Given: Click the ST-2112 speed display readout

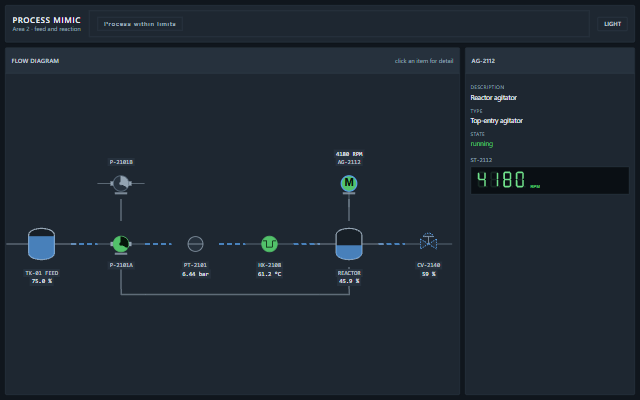Looking at the screenshot, I should (x=550, y=180).
